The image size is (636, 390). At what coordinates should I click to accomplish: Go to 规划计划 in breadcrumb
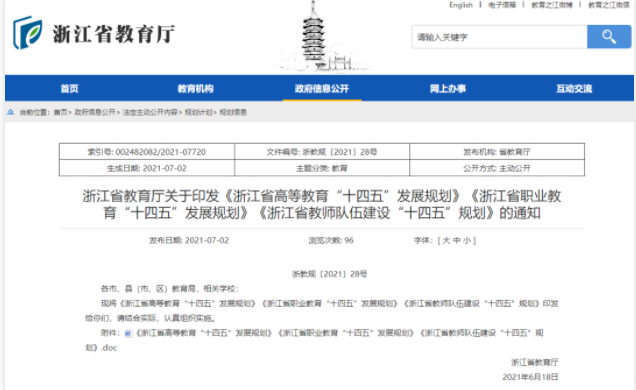coord(198,112)
